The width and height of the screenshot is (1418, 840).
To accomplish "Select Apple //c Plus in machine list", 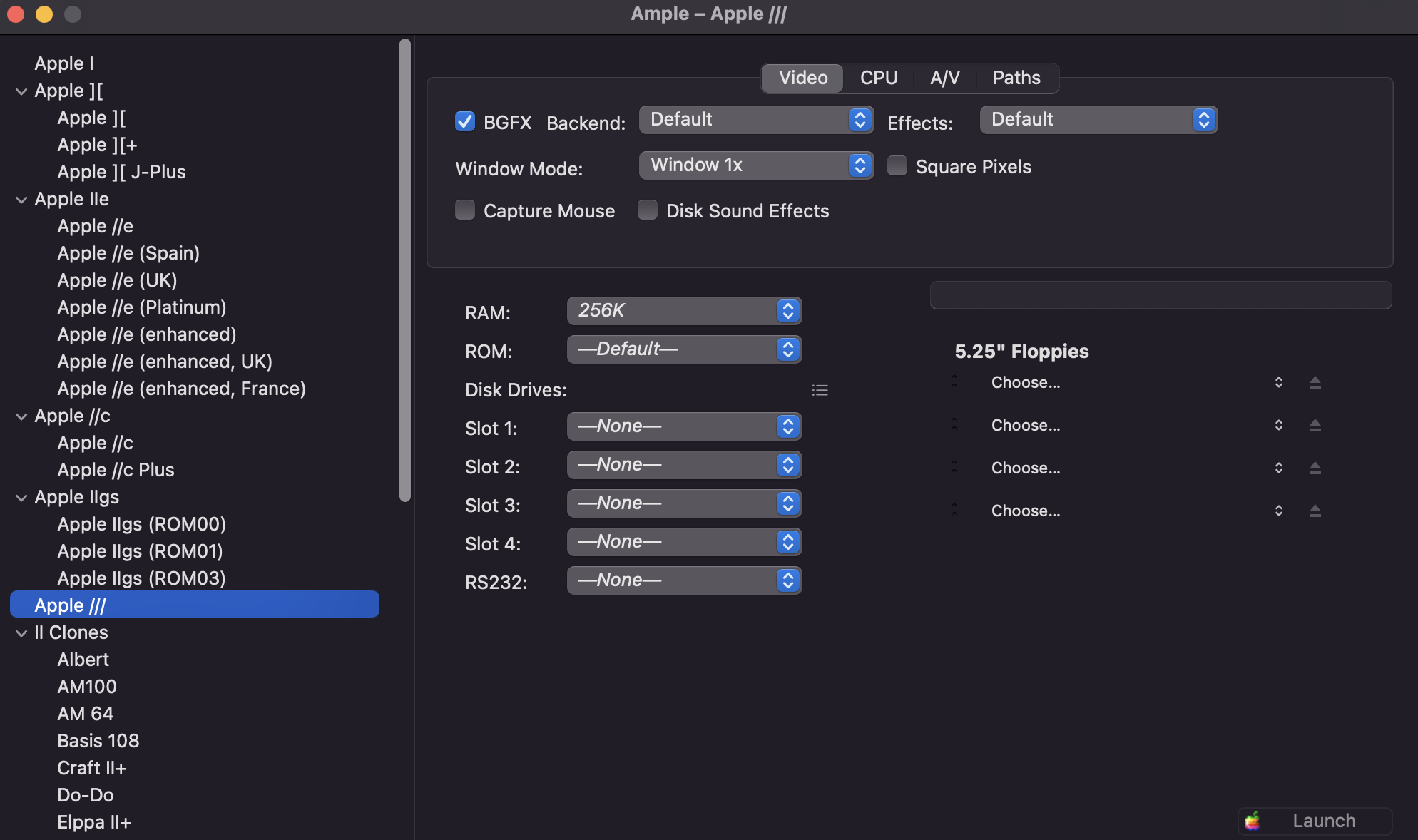I will point(116,470).
